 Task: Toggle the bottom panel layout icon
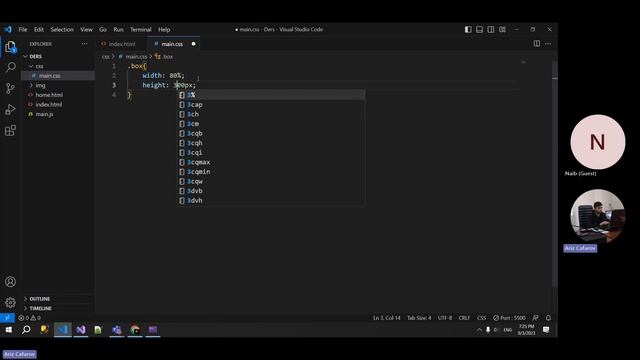480,29
